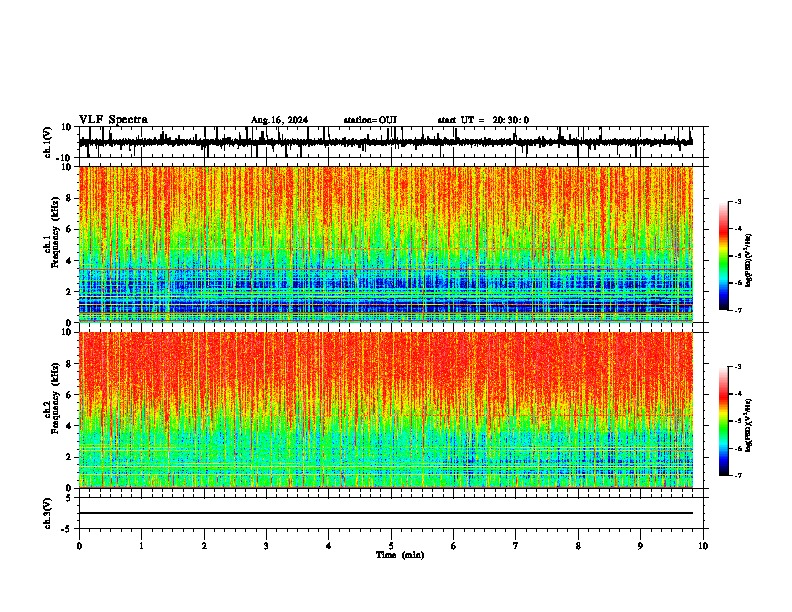The image size is (792, 612).
Task: Click time axis tick label "3"
Action: click(x=266, y=546)
